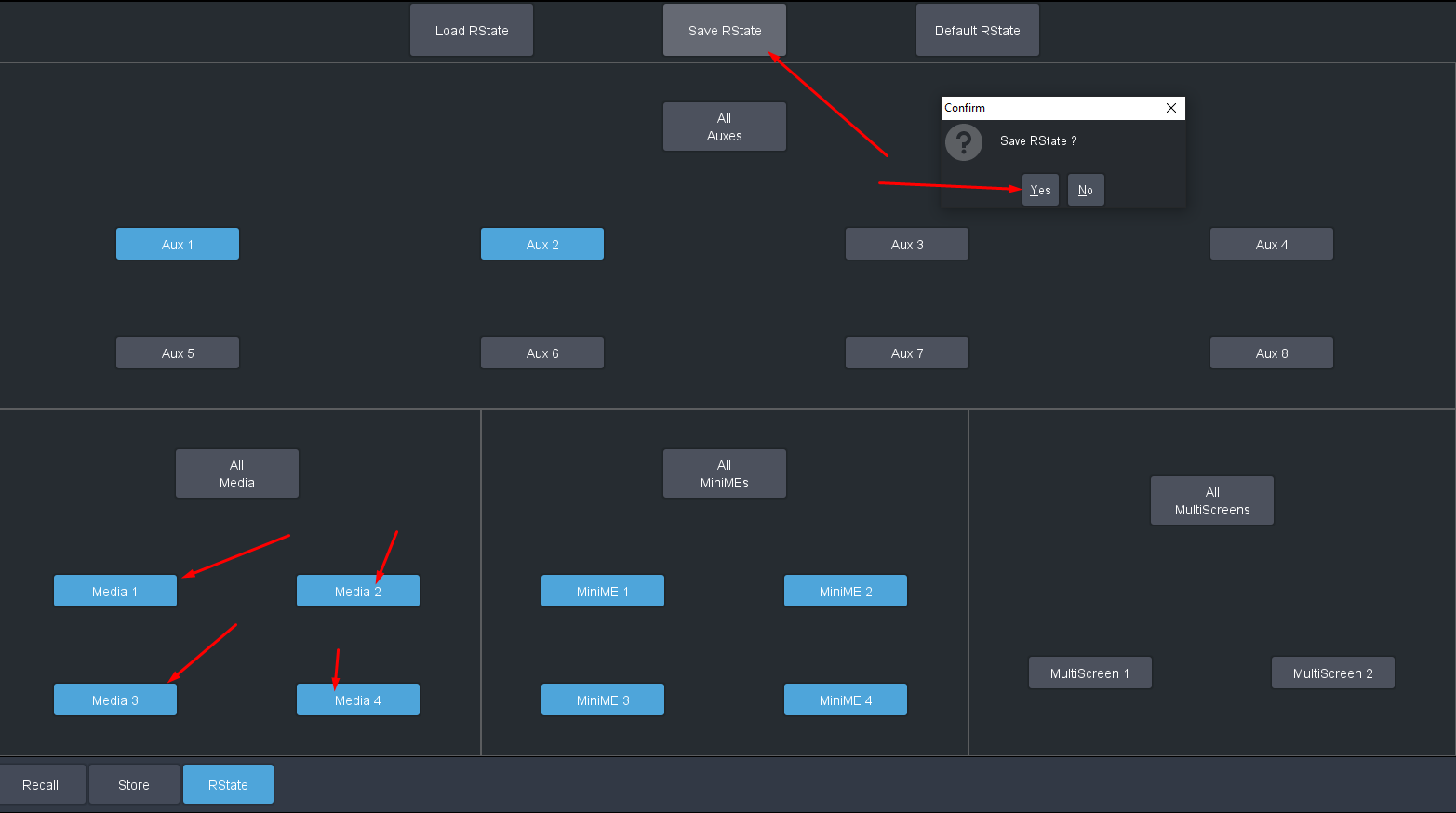
Task: Click the "Save RState ?" dialog message
Action: click(x=1038, y=140)
